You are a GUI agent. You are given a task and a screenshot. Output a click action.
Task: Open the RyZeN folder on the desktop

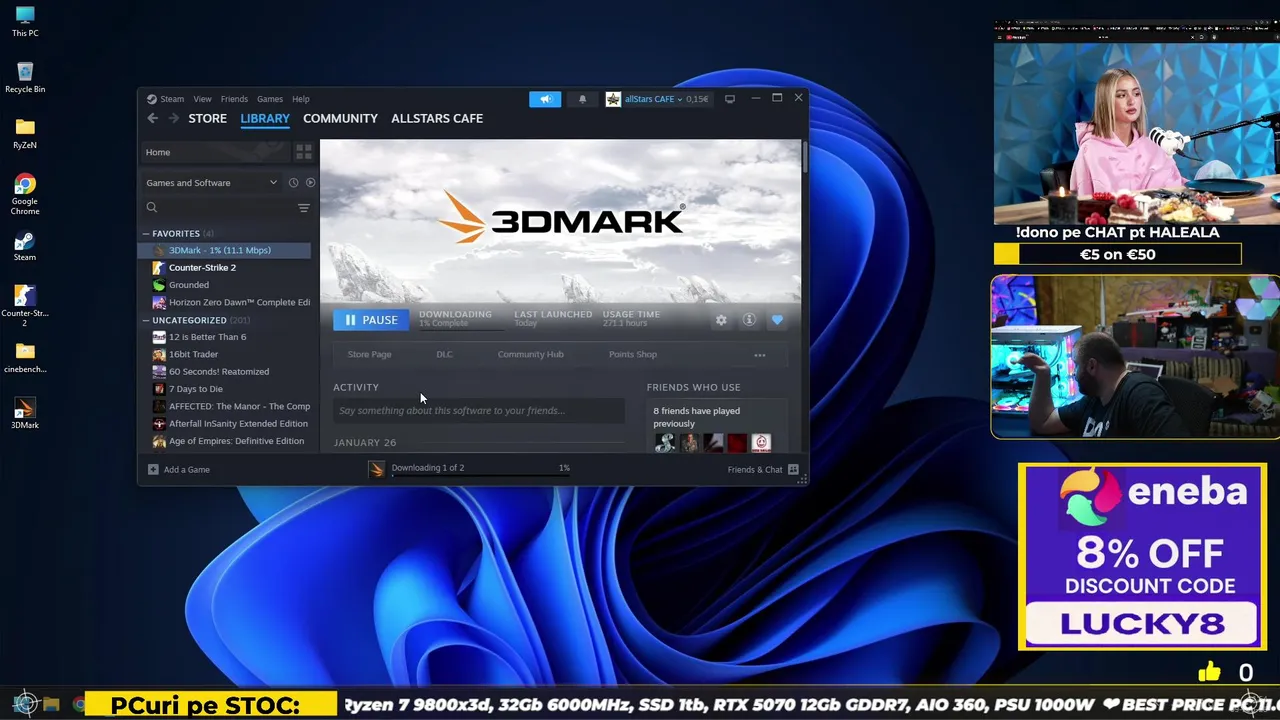[x=25, y=134]
